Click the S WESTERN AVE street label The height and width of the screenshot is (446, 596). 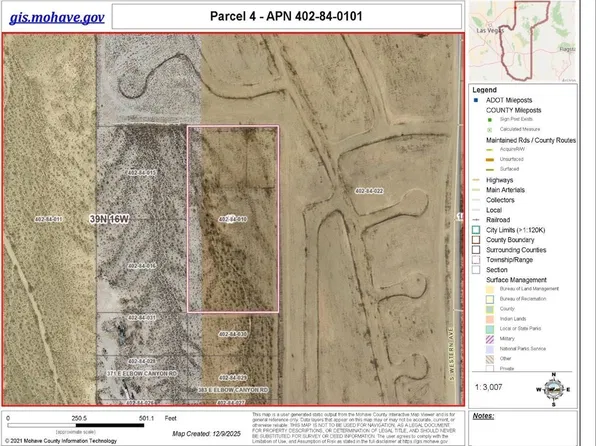pos(452,355)
